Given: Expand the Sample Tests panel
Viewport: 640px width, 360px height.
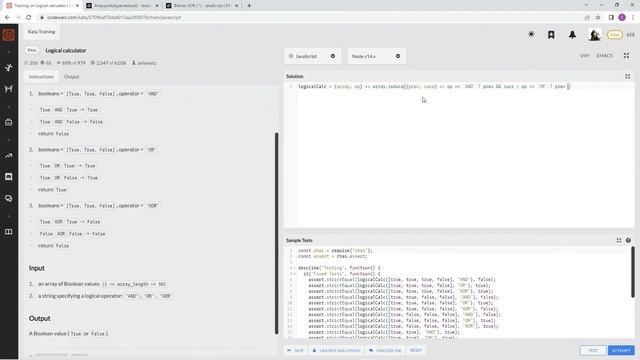Looking at the screenshot, I should [619, 240].
